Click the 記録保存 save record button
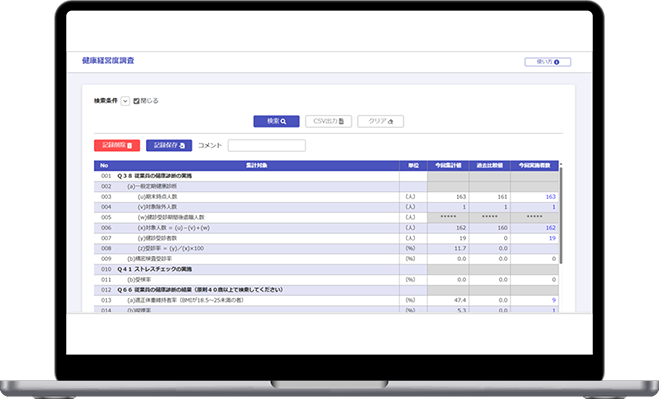 (169, 145)
